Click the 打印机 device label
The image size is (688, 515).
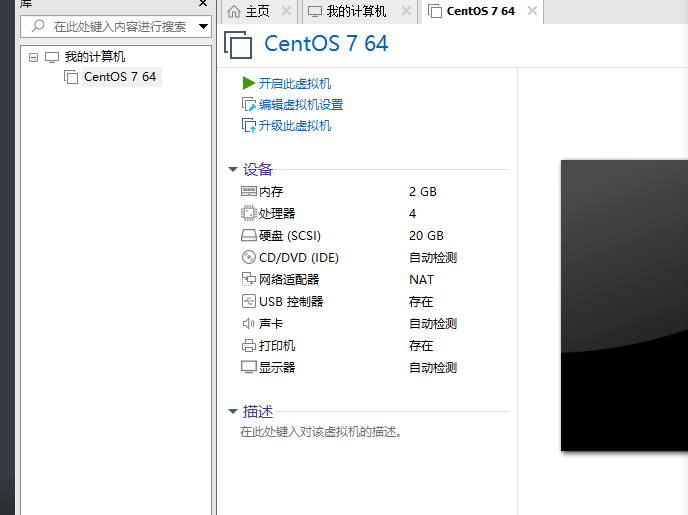277,346
